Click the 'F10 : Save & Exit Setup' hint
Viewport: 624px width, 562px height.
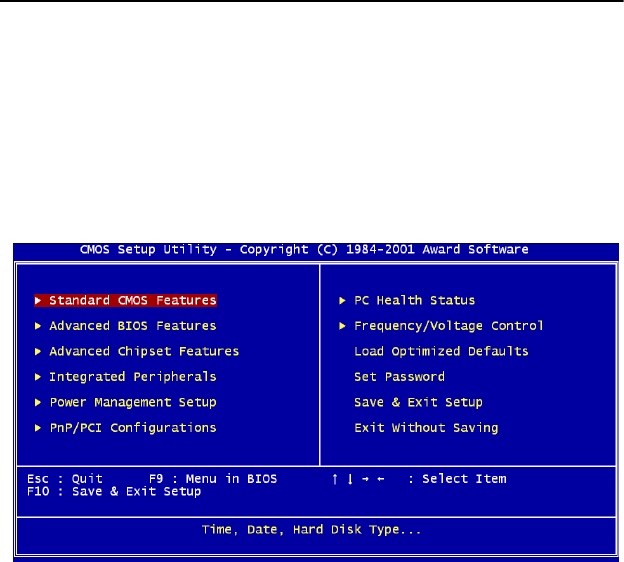coord(114,492)
